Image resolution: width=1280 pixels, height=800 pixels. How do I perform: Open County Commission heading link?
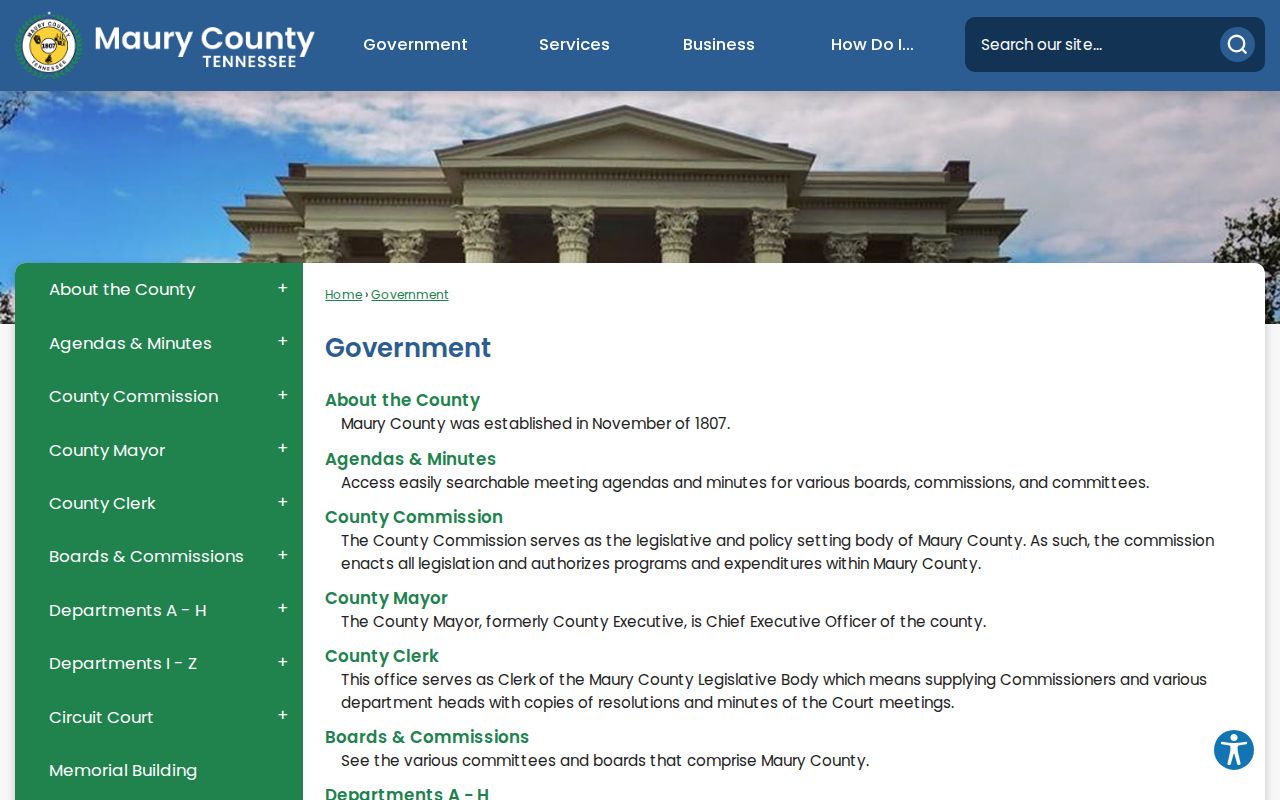pyautogui.click(x=414, y=517)
